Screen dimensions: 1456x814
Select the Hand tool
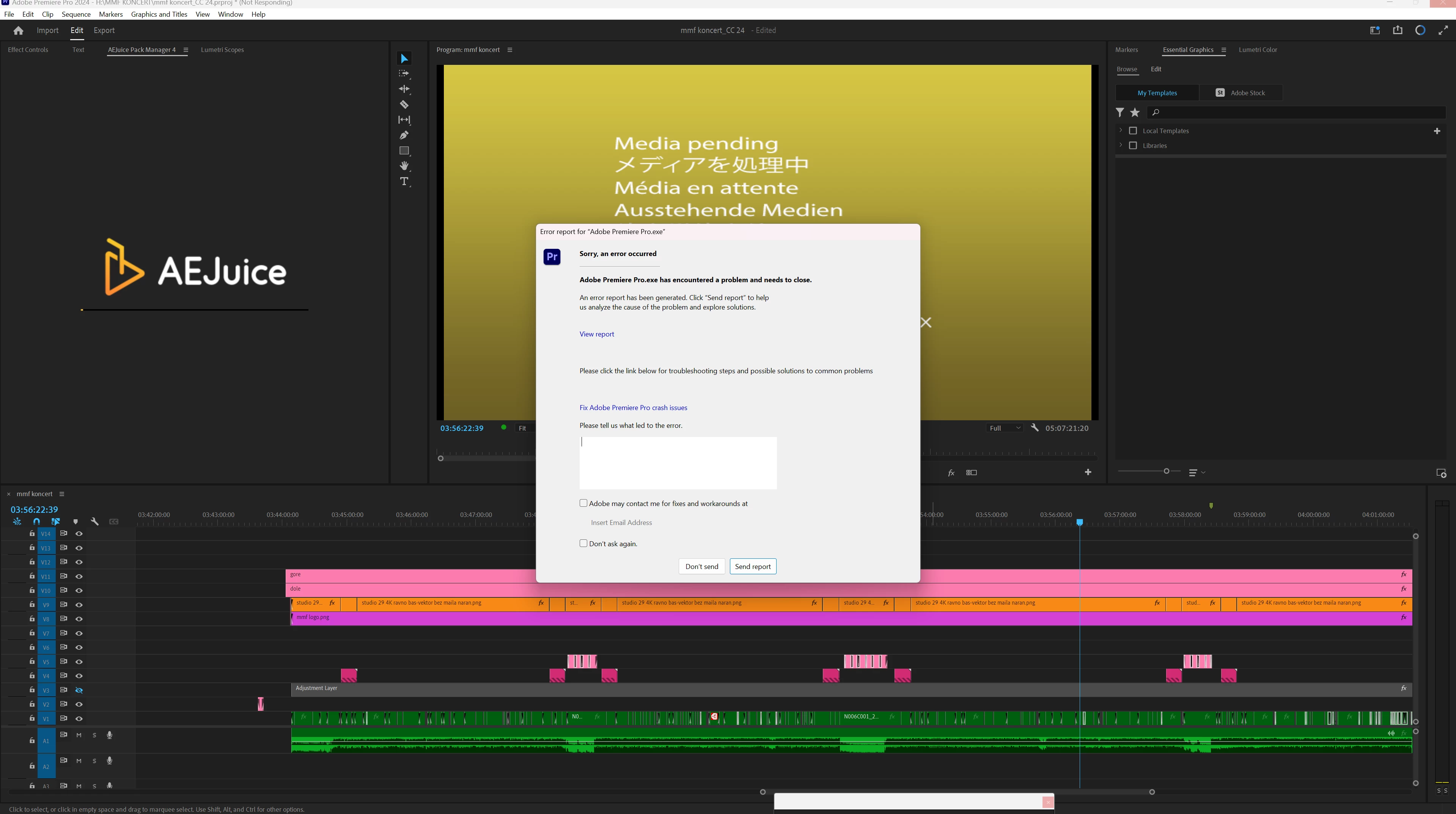coord(404,166)
